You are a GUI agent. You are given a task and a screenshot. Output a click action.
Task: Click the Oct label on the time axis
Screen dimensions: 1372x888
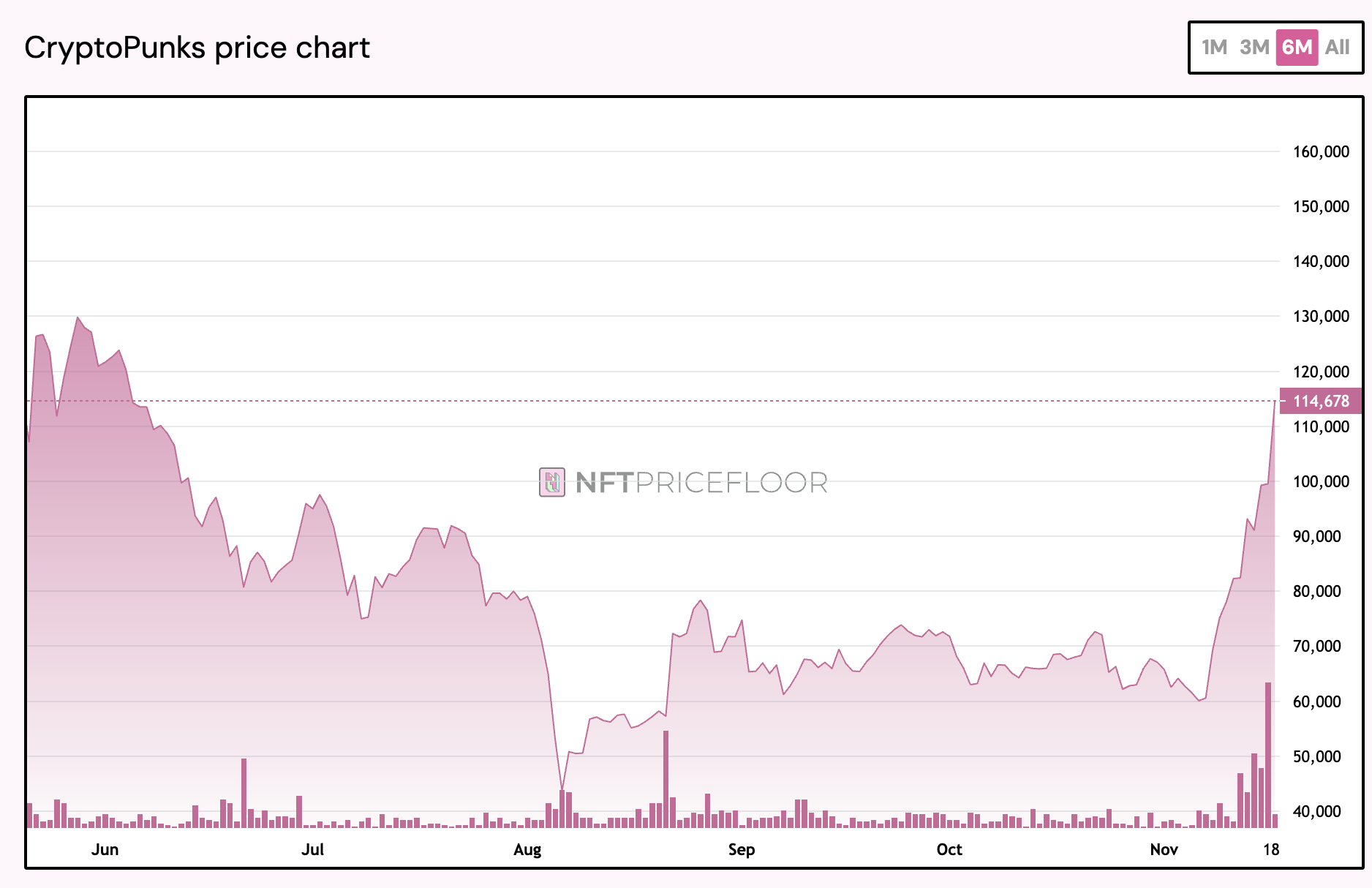click(x=949, y=849)
